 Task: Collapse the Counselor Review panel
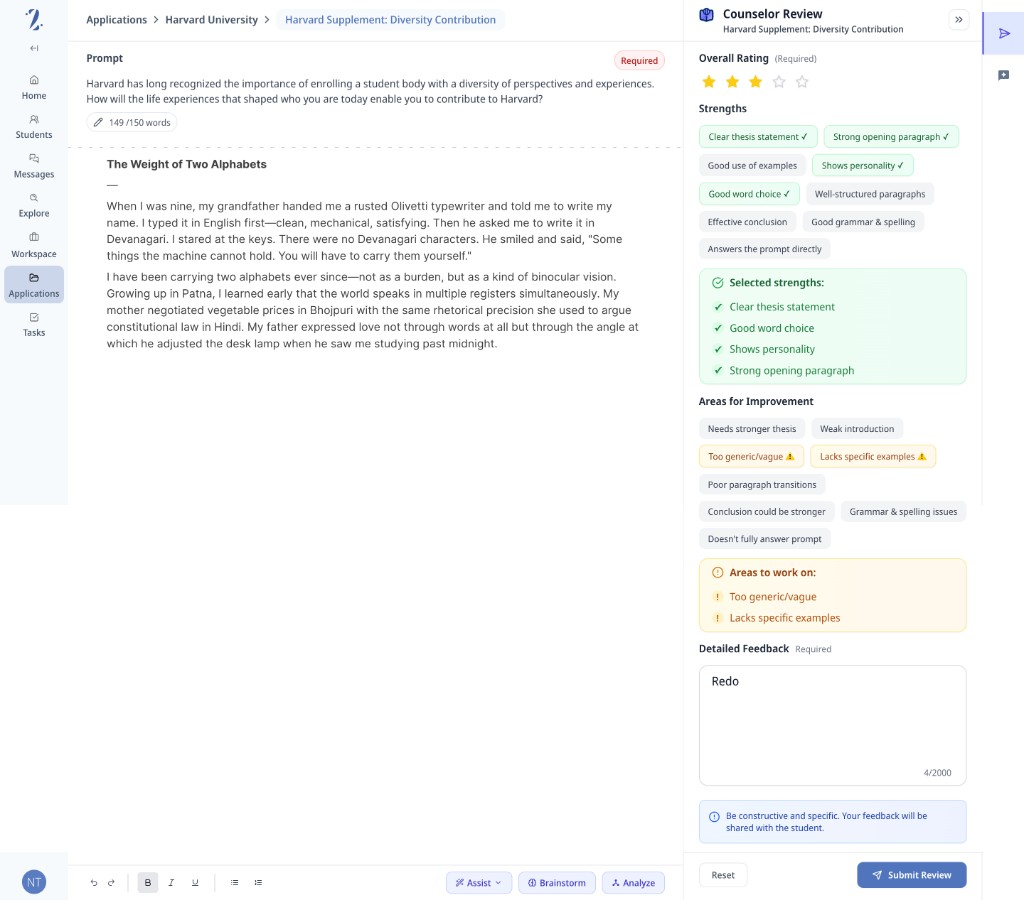pos(958,20)
